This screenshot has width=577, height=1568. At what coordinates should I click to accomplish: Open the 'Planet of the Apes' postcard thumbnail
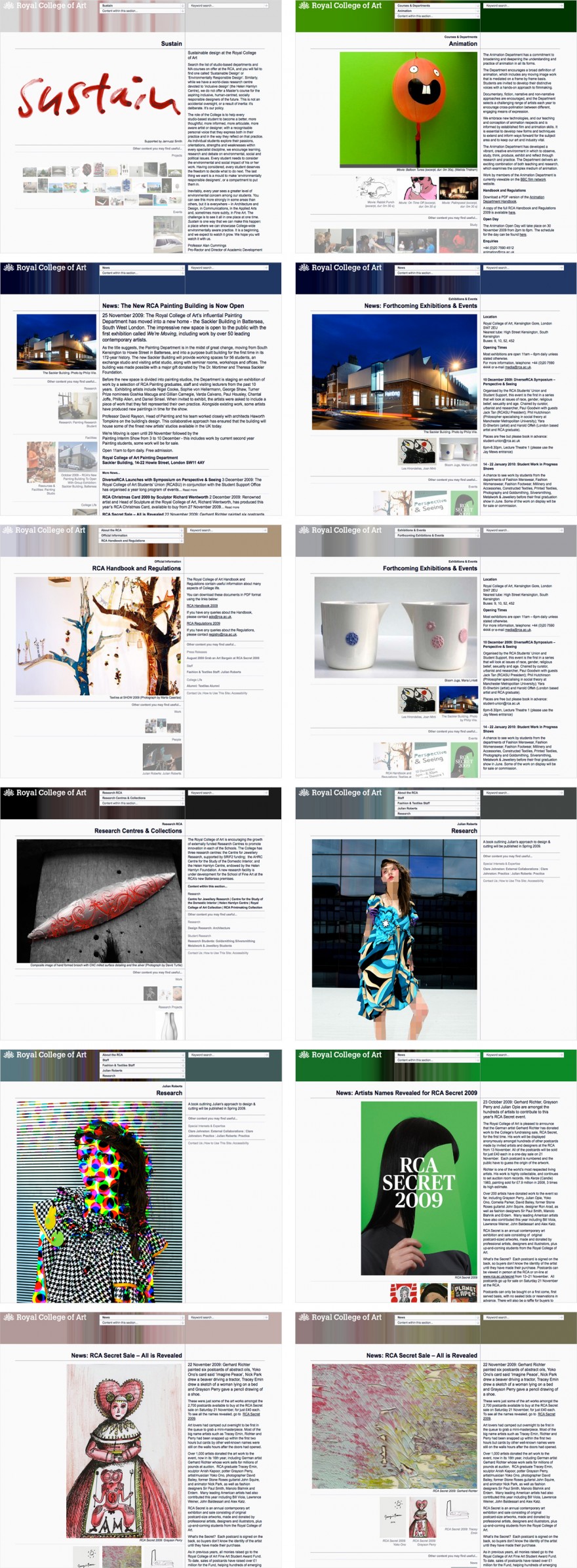click(x=464, y=1293)
